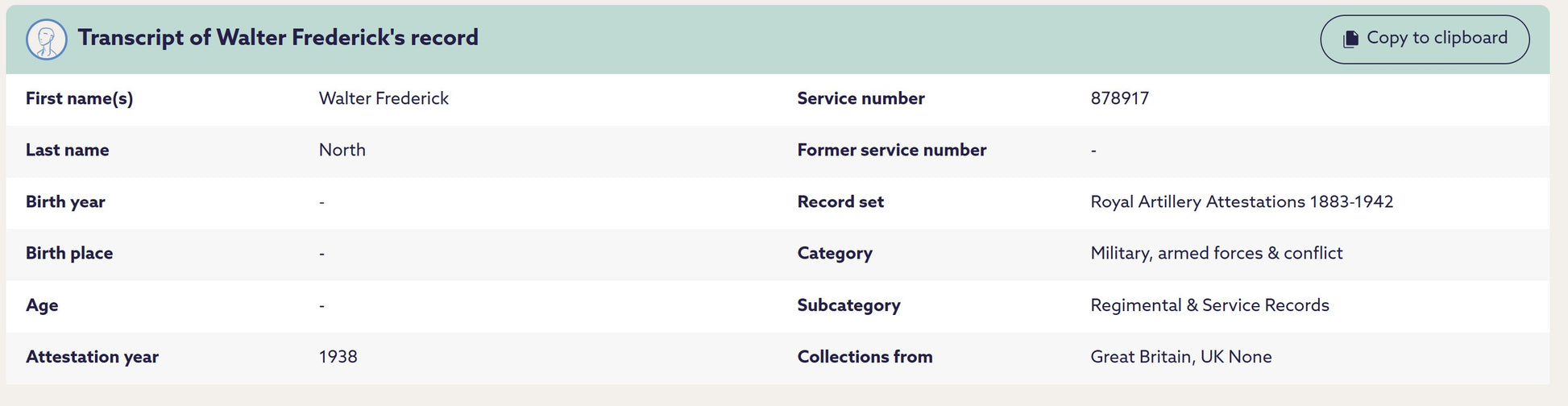Click the service number 878917
Image resolution: width=1568 pixels, height=406 pixels.
tap(1119, 98)
